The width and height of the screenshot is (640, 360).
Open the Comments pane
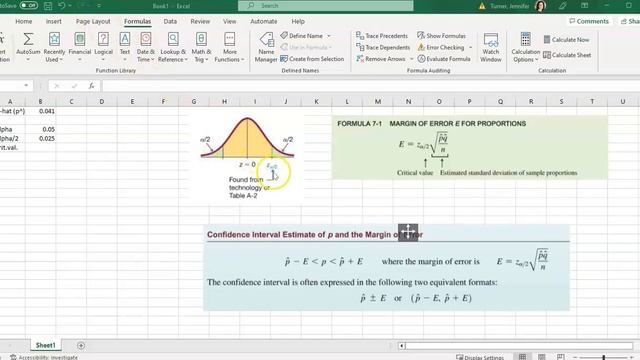[x=589, y=21]
